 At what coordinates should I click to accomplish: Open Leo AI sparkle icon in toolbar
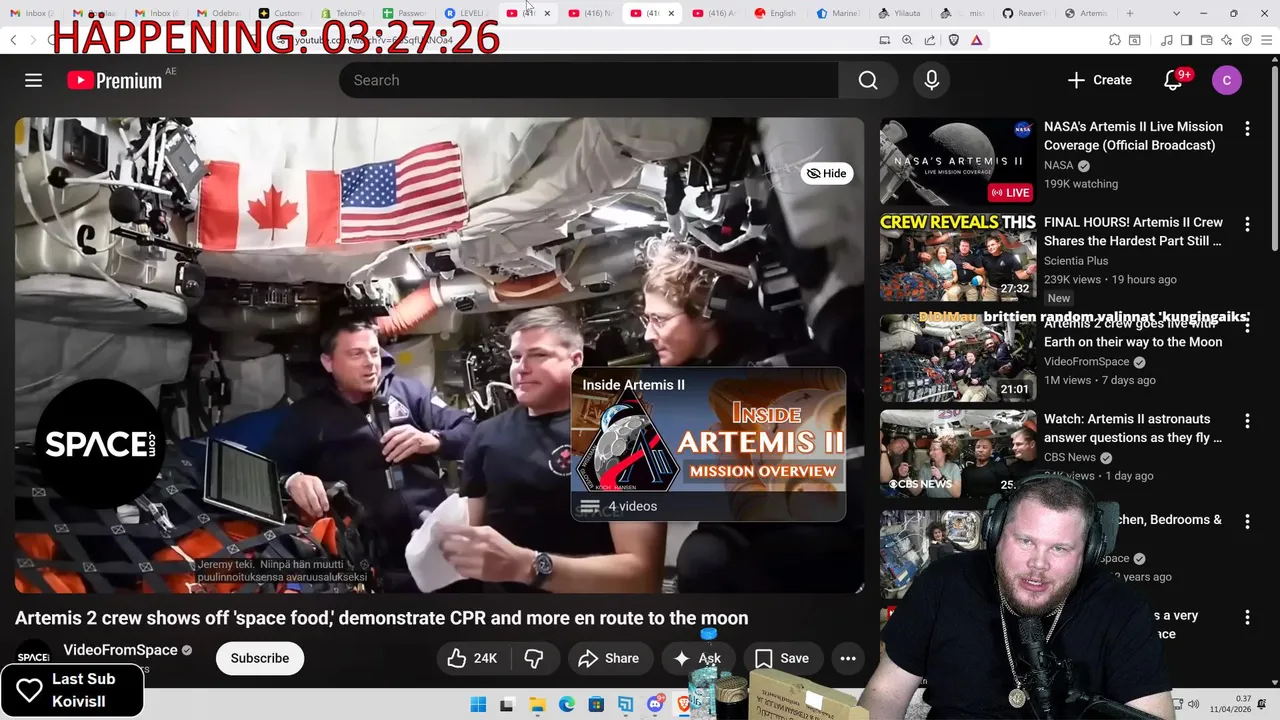[1226, 40]
